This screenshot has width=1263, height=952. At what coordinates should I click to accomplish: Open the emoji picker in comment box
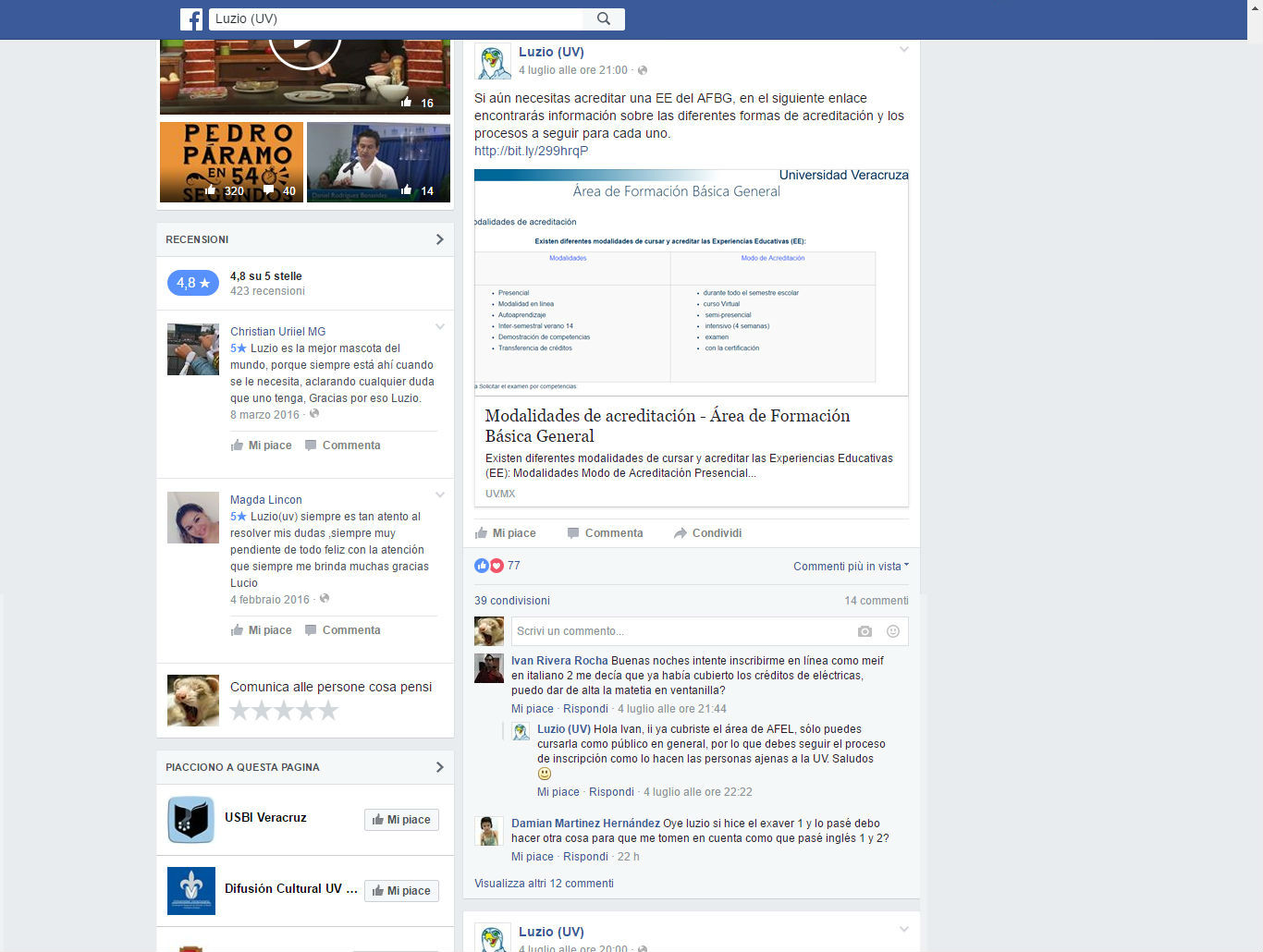[x=893, y=631]
